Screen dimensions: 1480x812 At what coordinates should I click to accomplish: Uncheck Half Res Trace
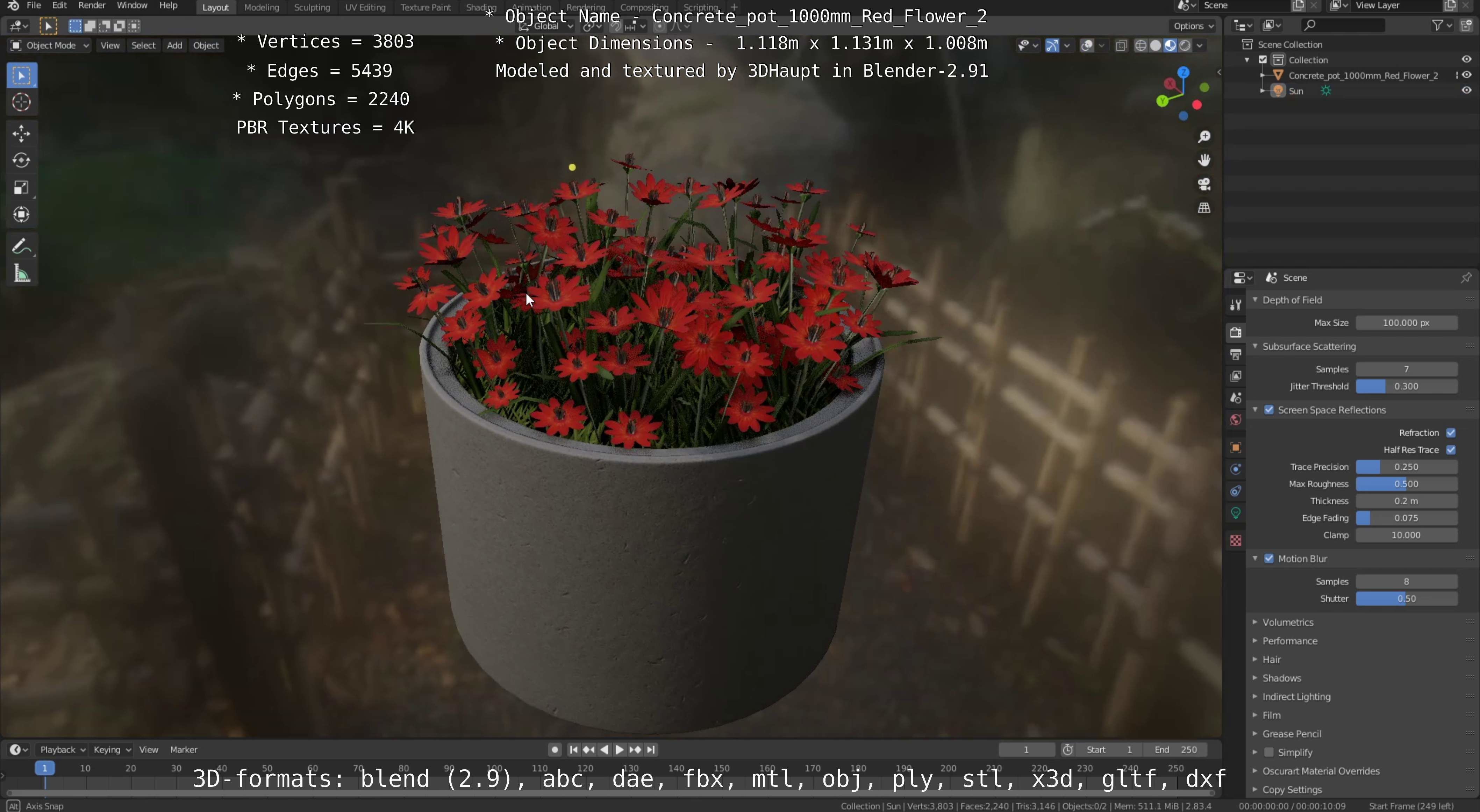click(x=1451, y=450)
